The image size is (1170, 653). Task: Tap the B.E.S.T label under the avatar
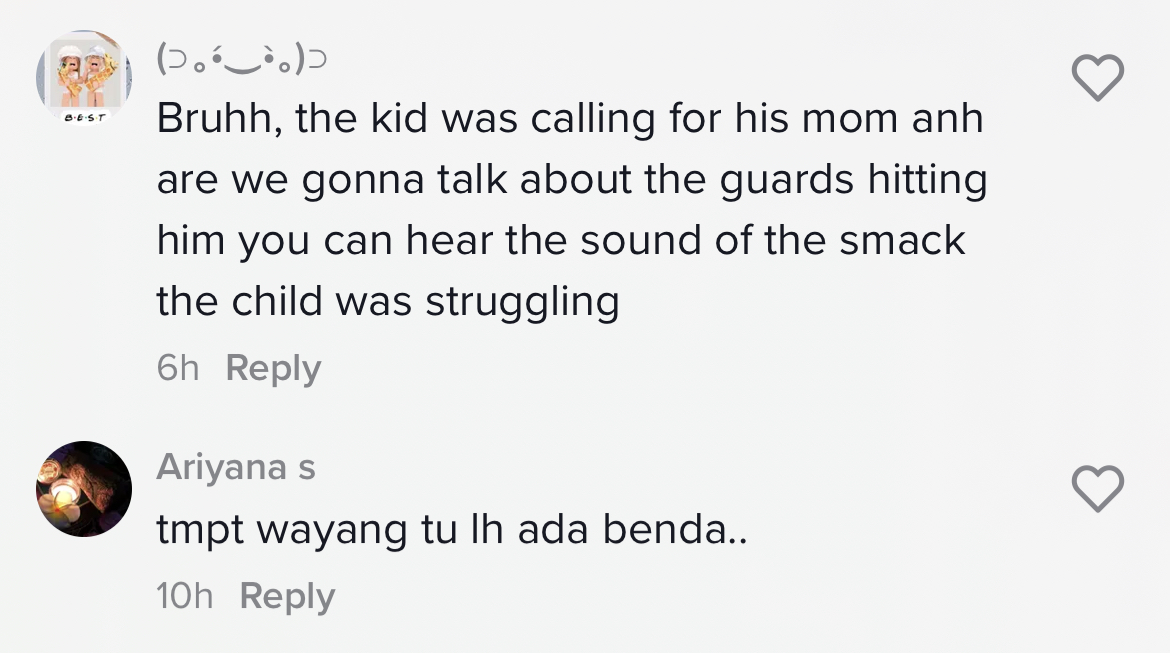(x=83, y=117)
